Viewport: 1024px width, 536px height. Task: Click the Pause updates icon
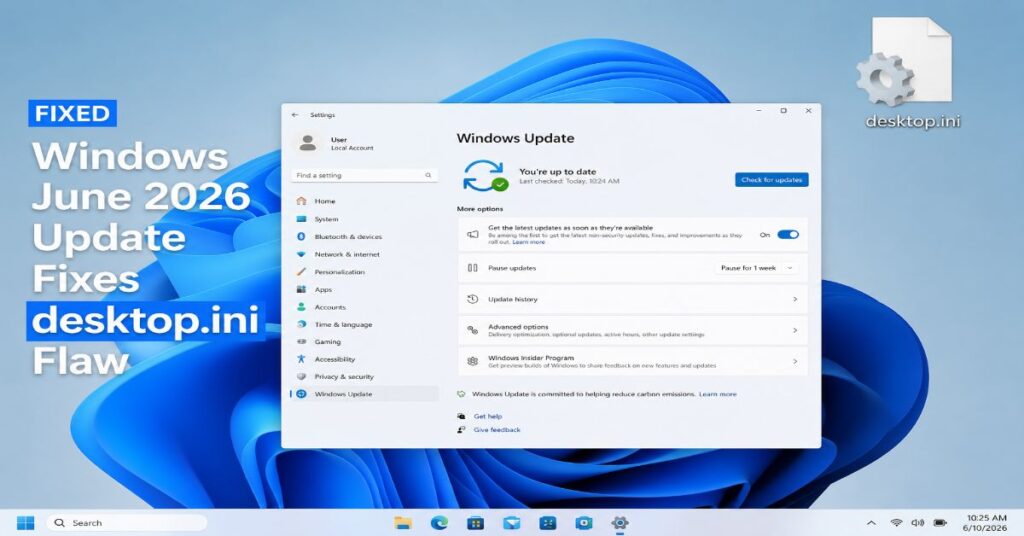click(472, 268)
